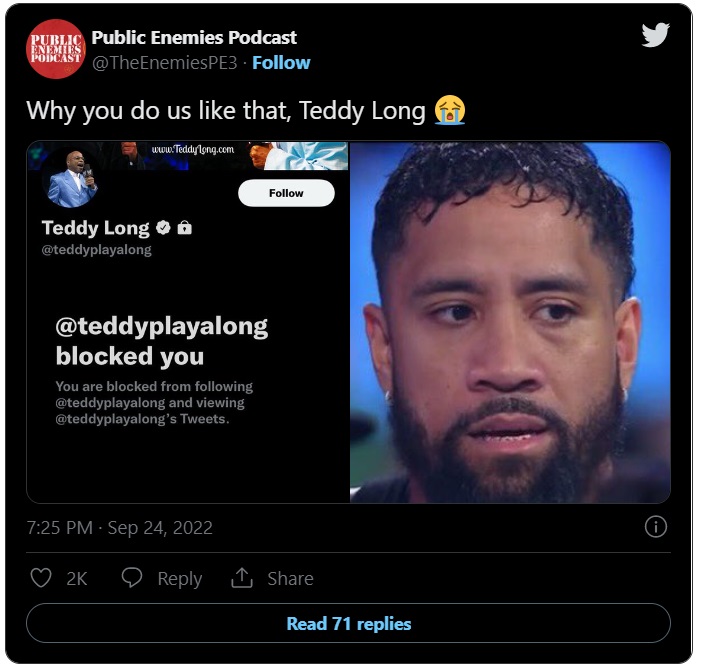The width and height of the screenshot is (701, 671).
Task: Open the 7:25 PM Sep 24, 2022 timestamp
Action: (119, 528)
